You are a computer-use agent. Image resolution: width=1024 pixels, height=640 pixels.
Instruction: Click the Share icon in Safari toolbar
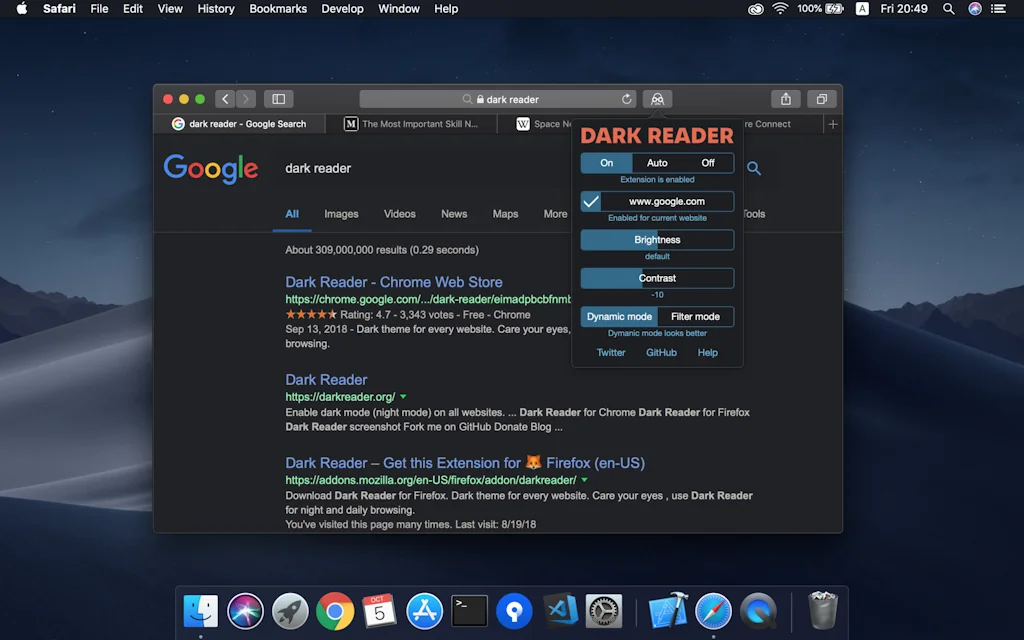coord(786,99)
